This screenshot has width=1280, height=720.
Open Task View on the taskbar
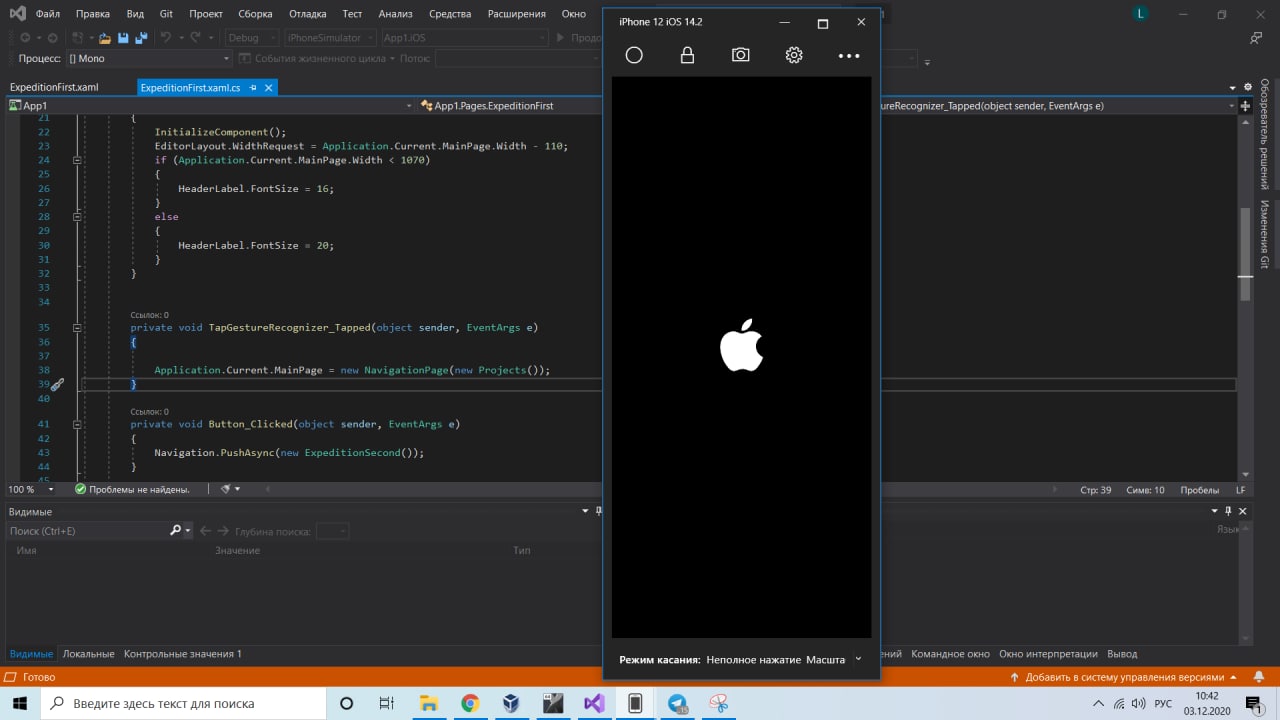(x=387, y=703)
